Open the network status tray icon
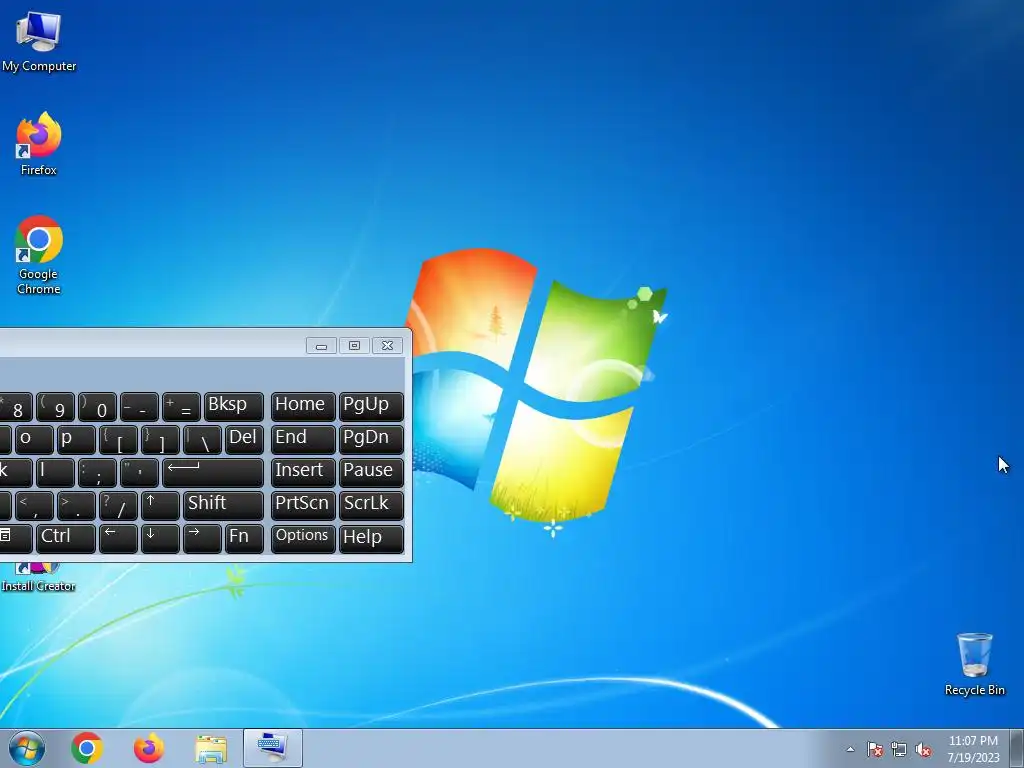1024x768 pixels. point(899,750)
